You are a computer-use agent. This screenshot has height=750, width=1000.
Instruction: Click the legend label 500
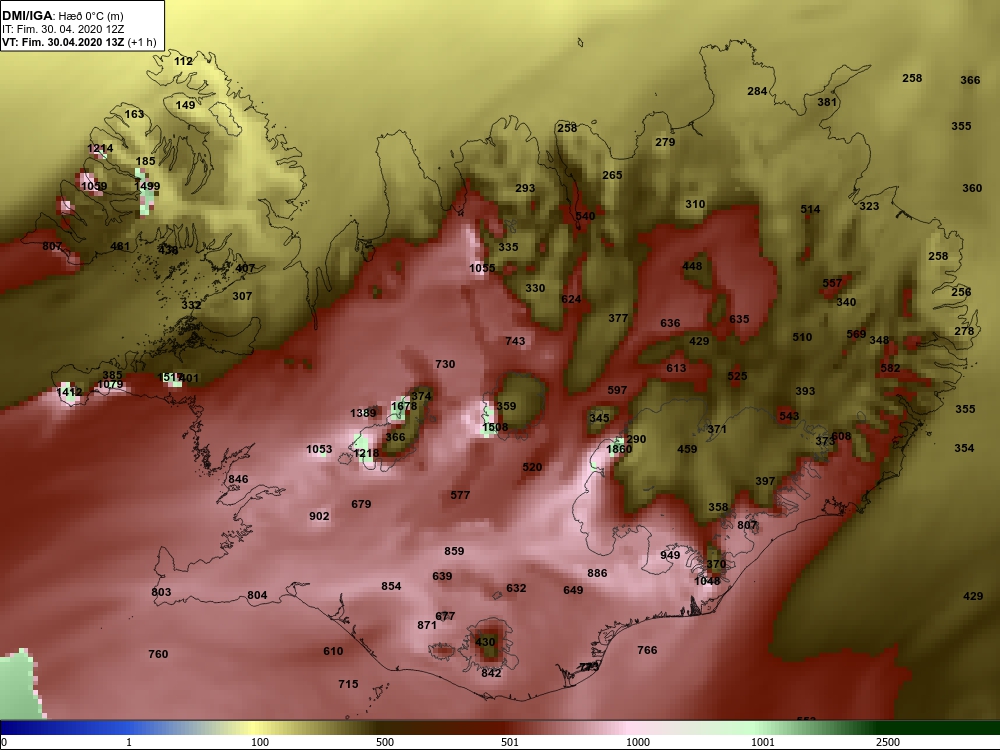pyautogui.click(x=385, y=742)
